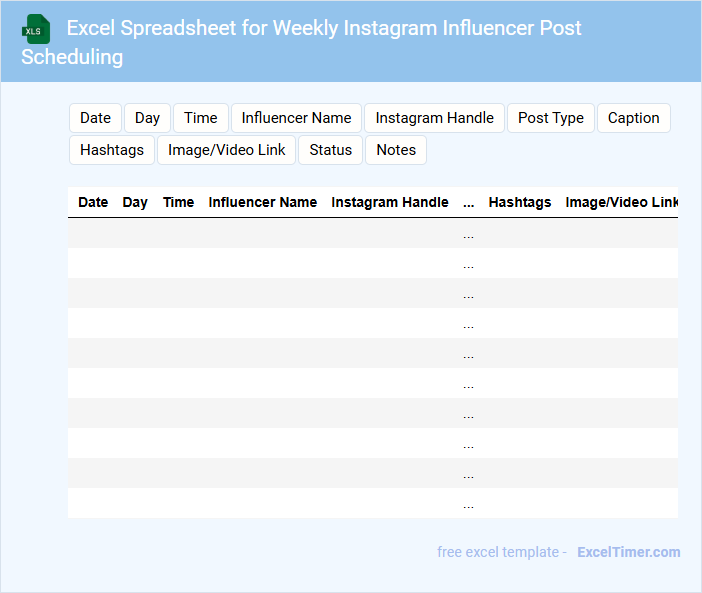The width and height of the screenshot is (702, 593).
Task: Select the Post Type tag
Action: pyautogui.click(x=551, y=118)
